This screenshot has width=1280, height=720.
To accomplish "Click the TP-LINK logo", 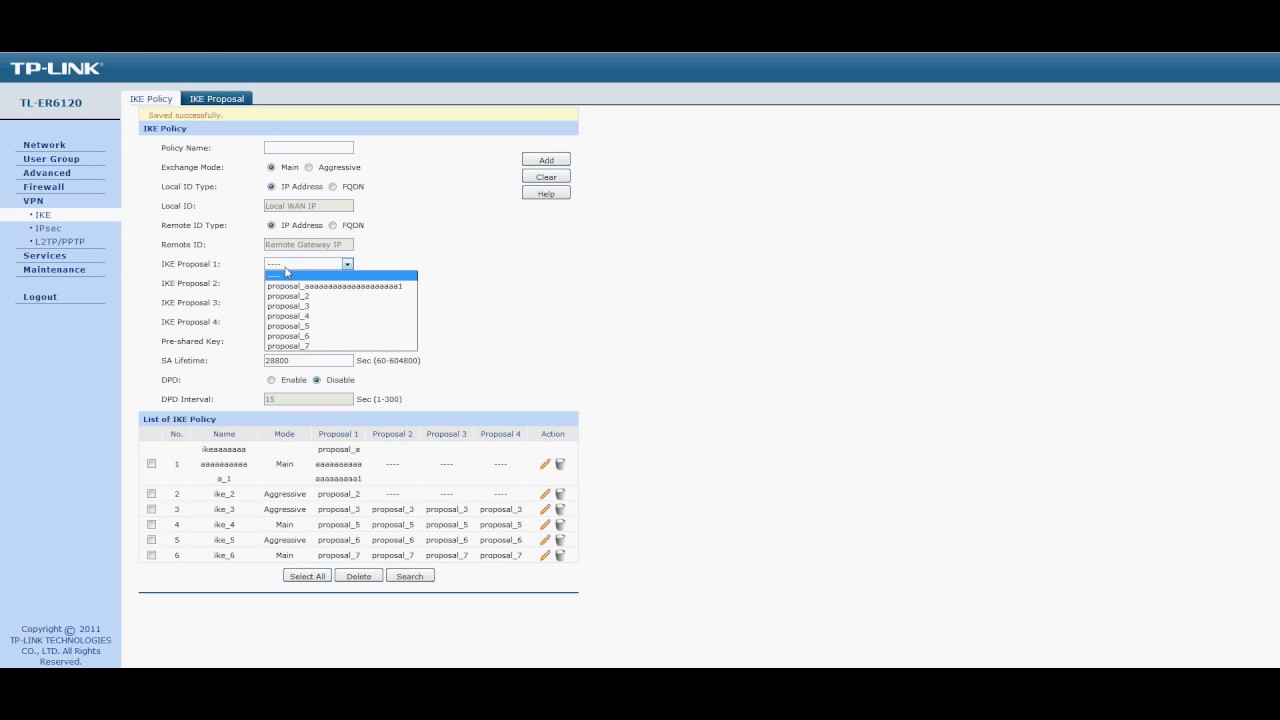I will 56,68.
